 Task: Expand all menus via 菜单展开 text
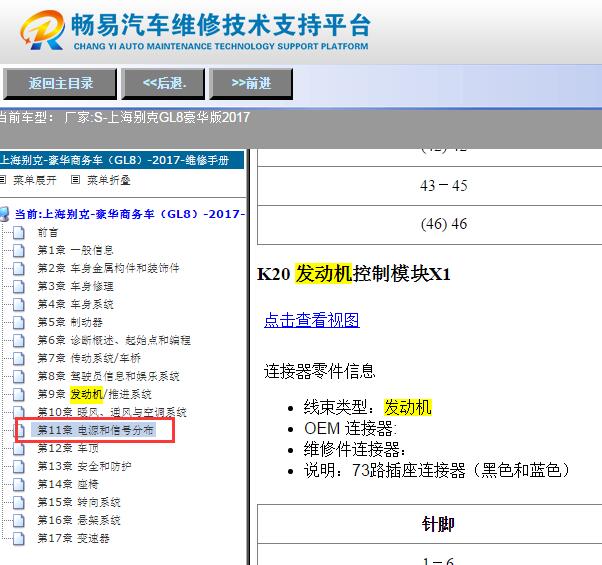coord(35,180)
